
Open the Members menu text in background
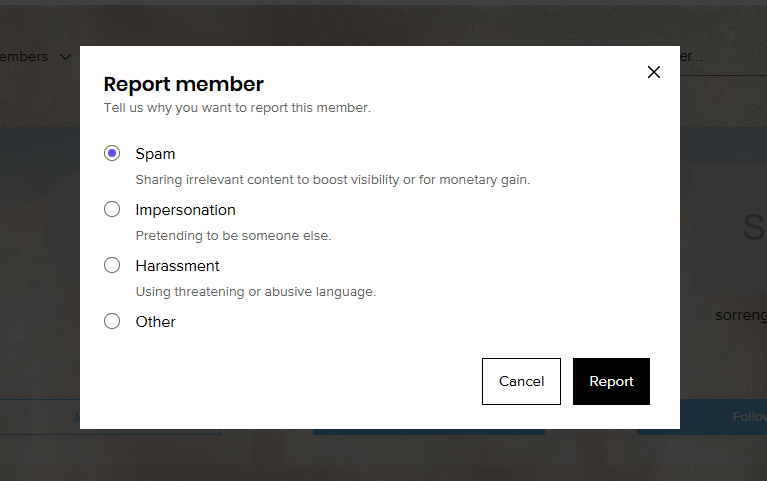(24, 57)
